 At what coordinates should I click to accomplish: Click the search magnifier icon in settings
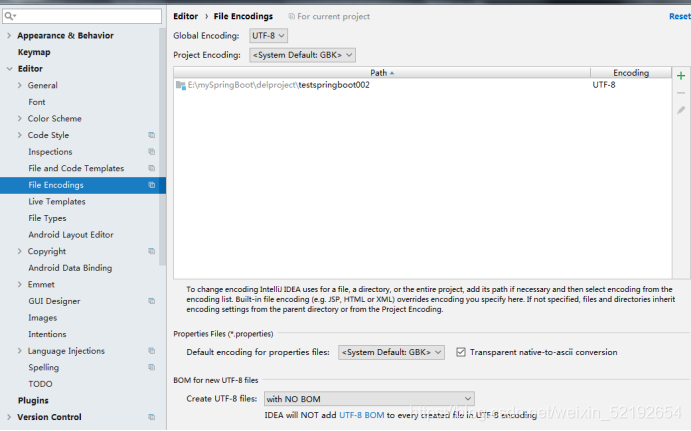point(10,16)
